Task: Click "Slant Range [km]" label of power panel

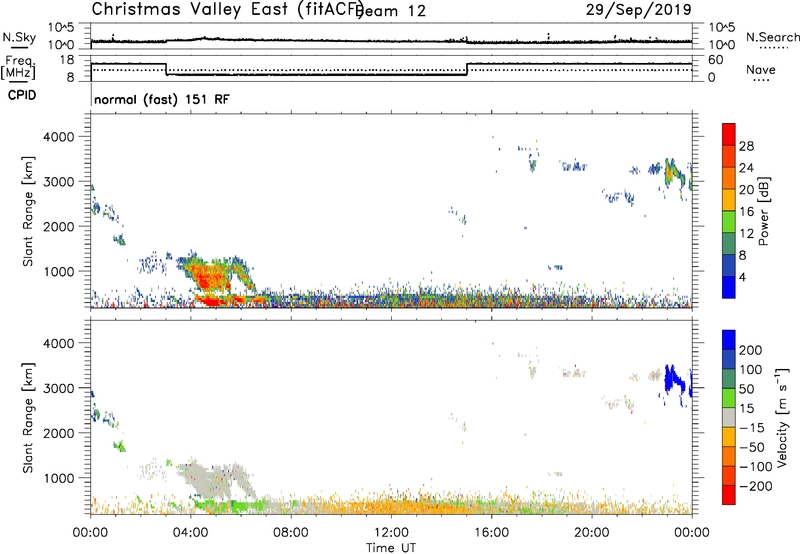Action: click(28, 211)
